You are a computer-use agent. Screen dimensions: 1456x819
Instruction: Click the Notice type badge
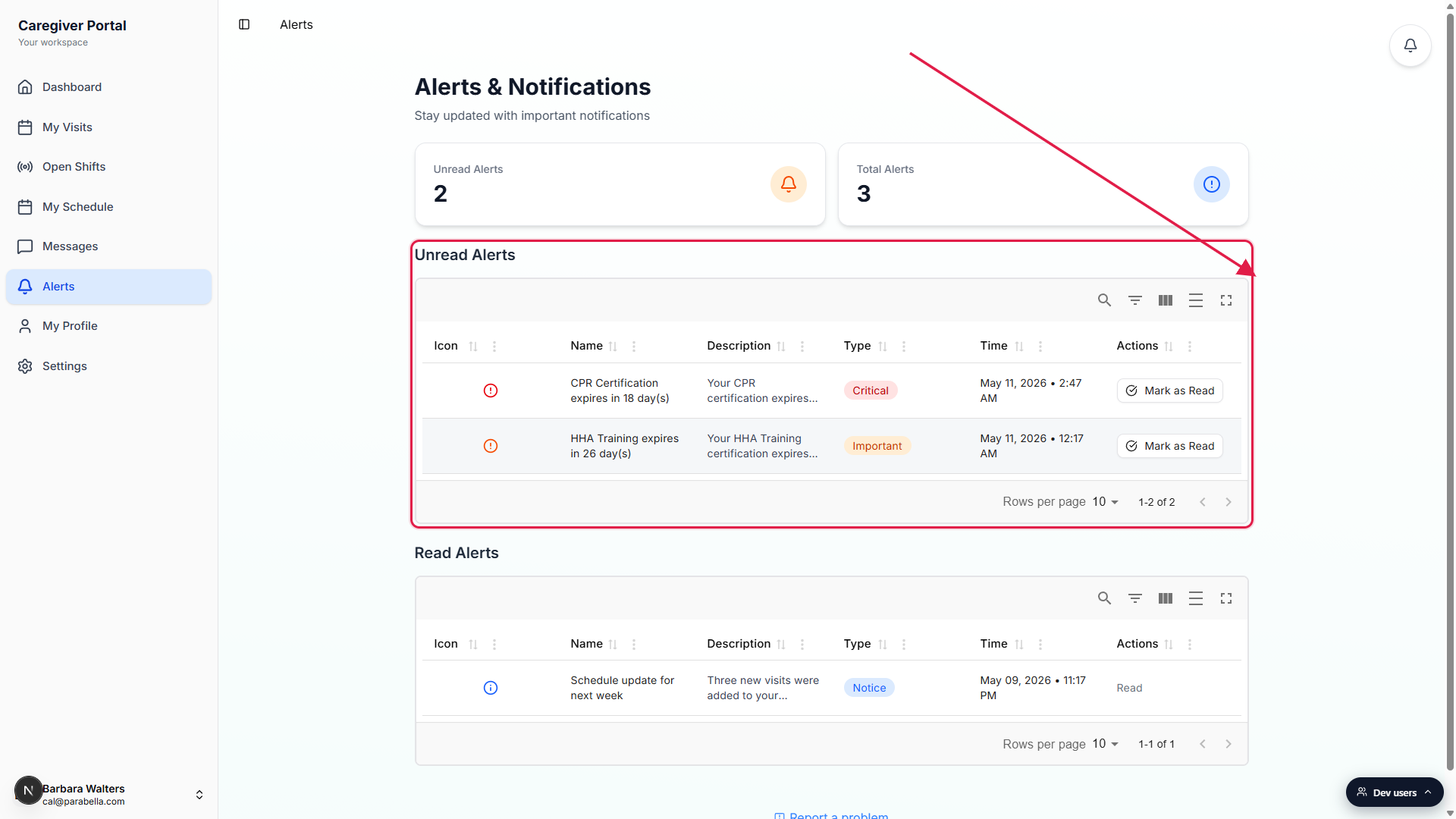[x=869, y=688]
